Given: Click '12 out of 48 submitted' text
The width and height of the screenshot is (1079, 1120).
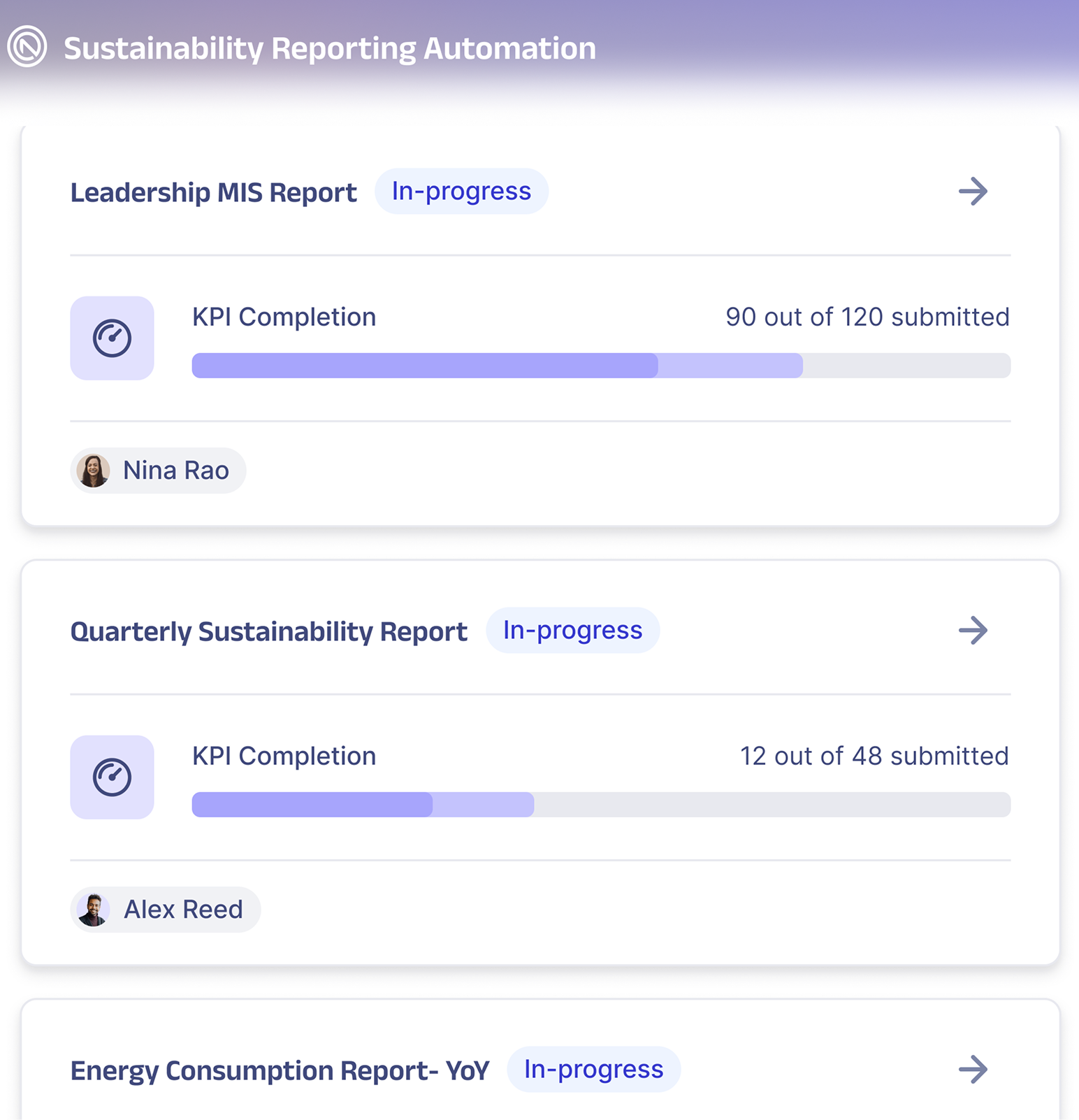Looking at the screenshot, I should 874,756.
